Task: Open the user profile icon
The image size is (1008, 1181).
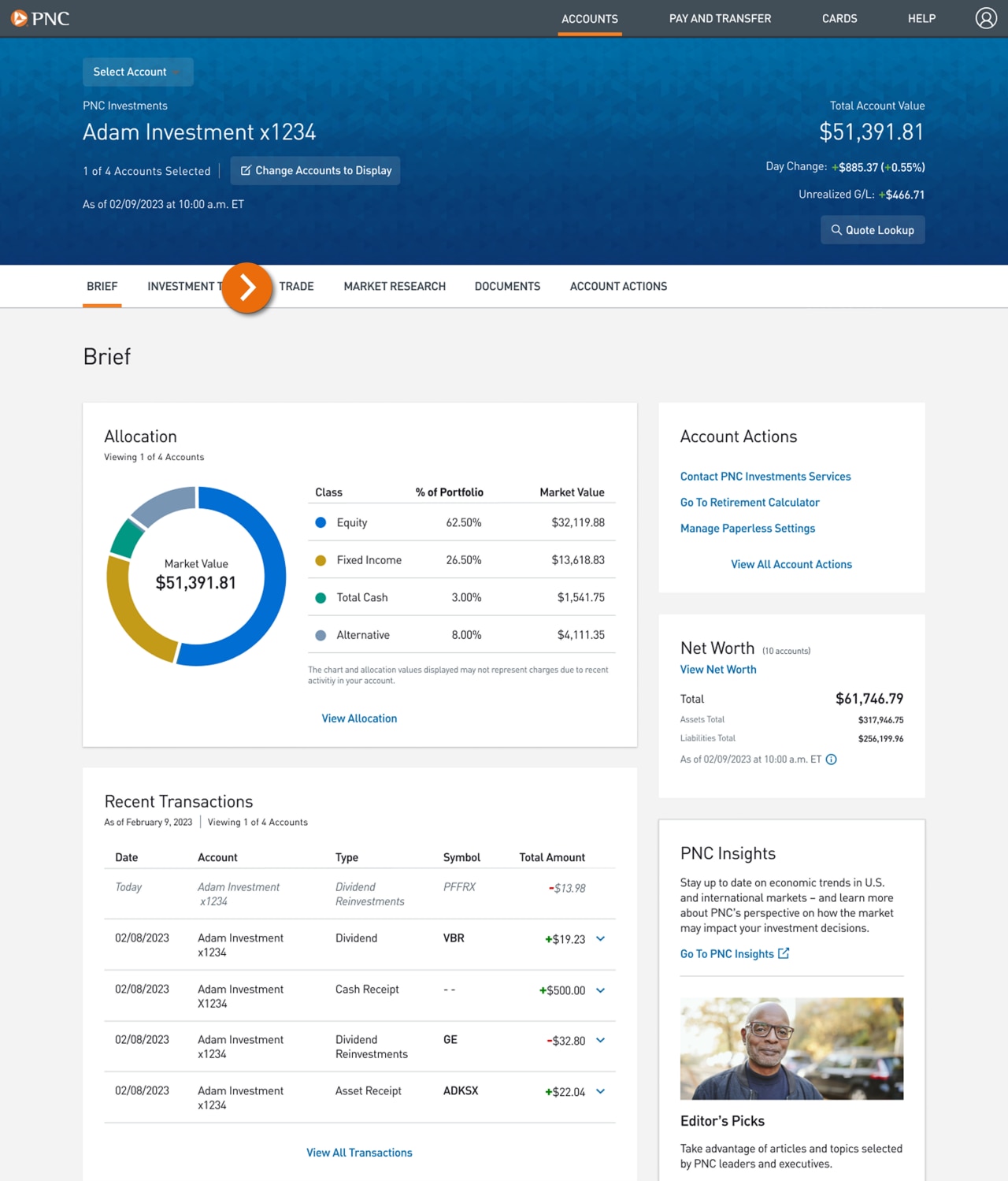Action: click(x=986, y=18)
